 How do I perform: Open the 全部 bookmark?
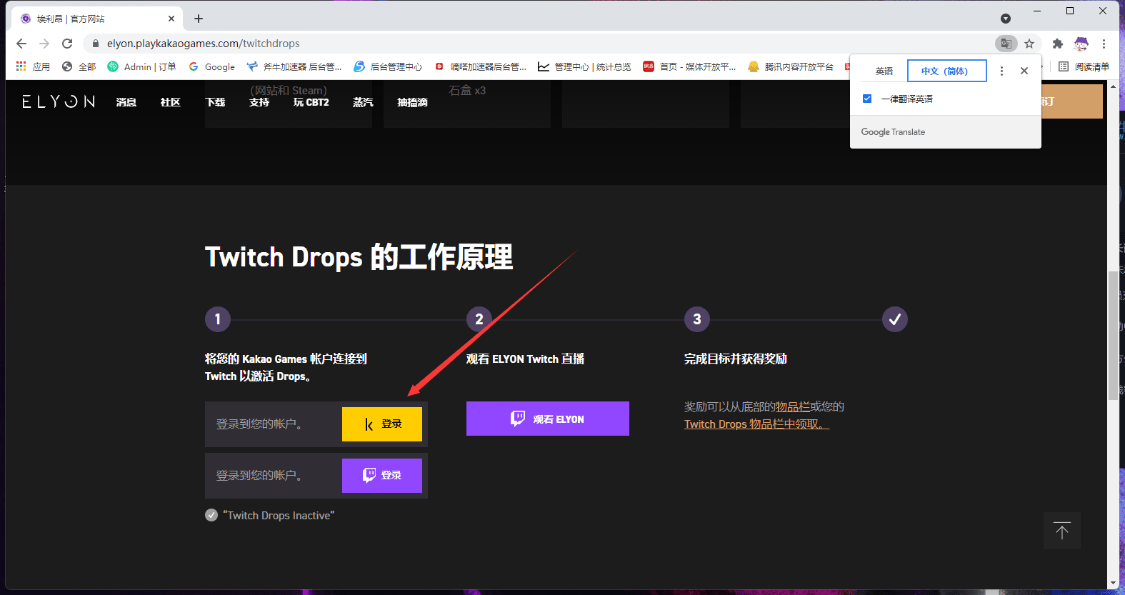[79, 67]
